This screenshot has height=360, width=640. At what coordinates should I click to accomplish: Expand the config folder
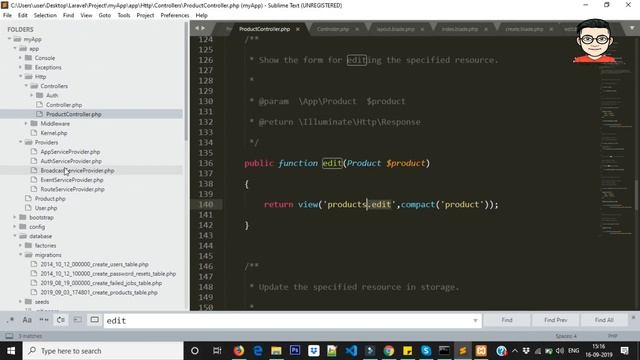(15, 227)
